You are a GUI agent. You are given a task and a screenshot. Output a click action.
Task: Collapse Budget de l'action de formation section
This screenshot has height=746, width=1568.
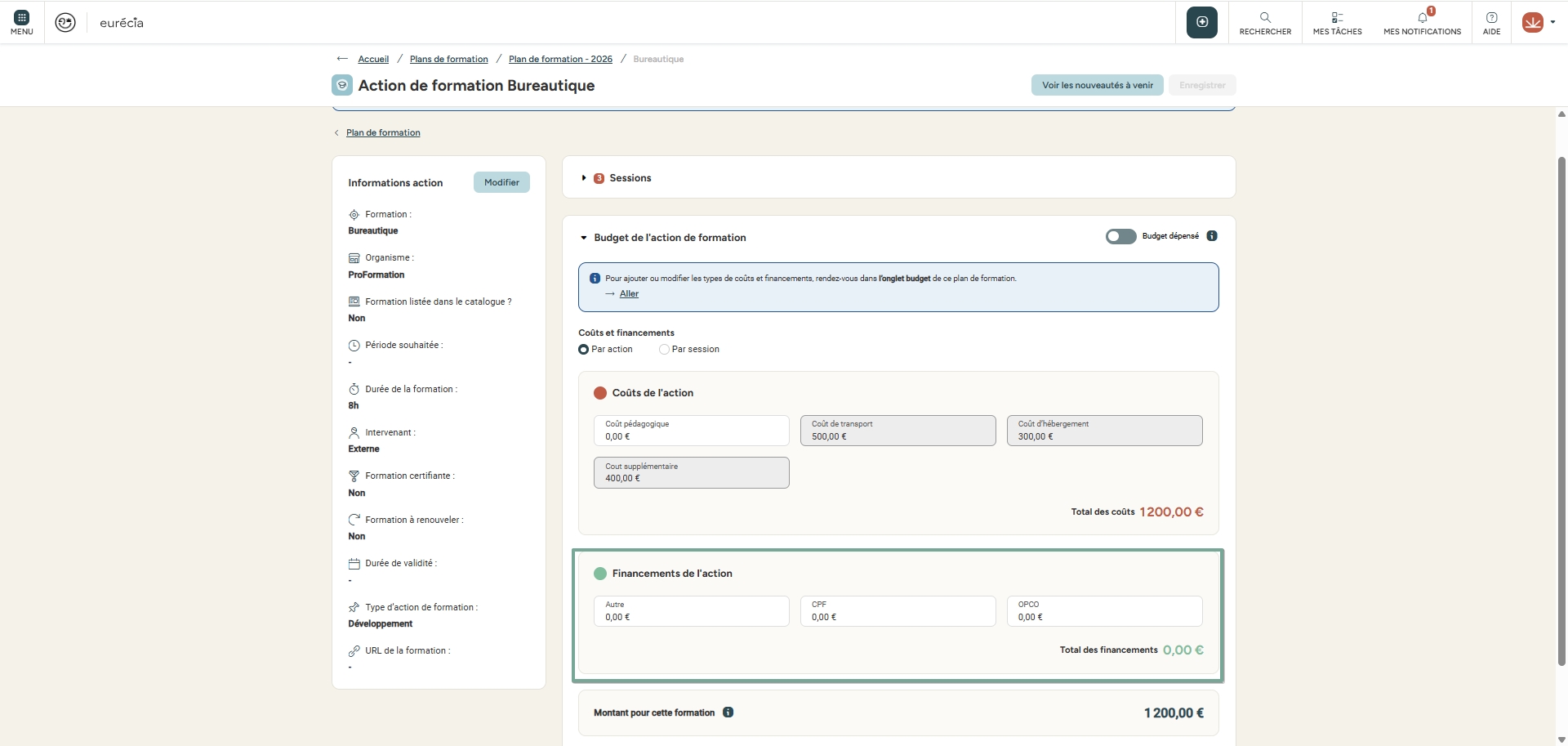(x=584, y=238)
